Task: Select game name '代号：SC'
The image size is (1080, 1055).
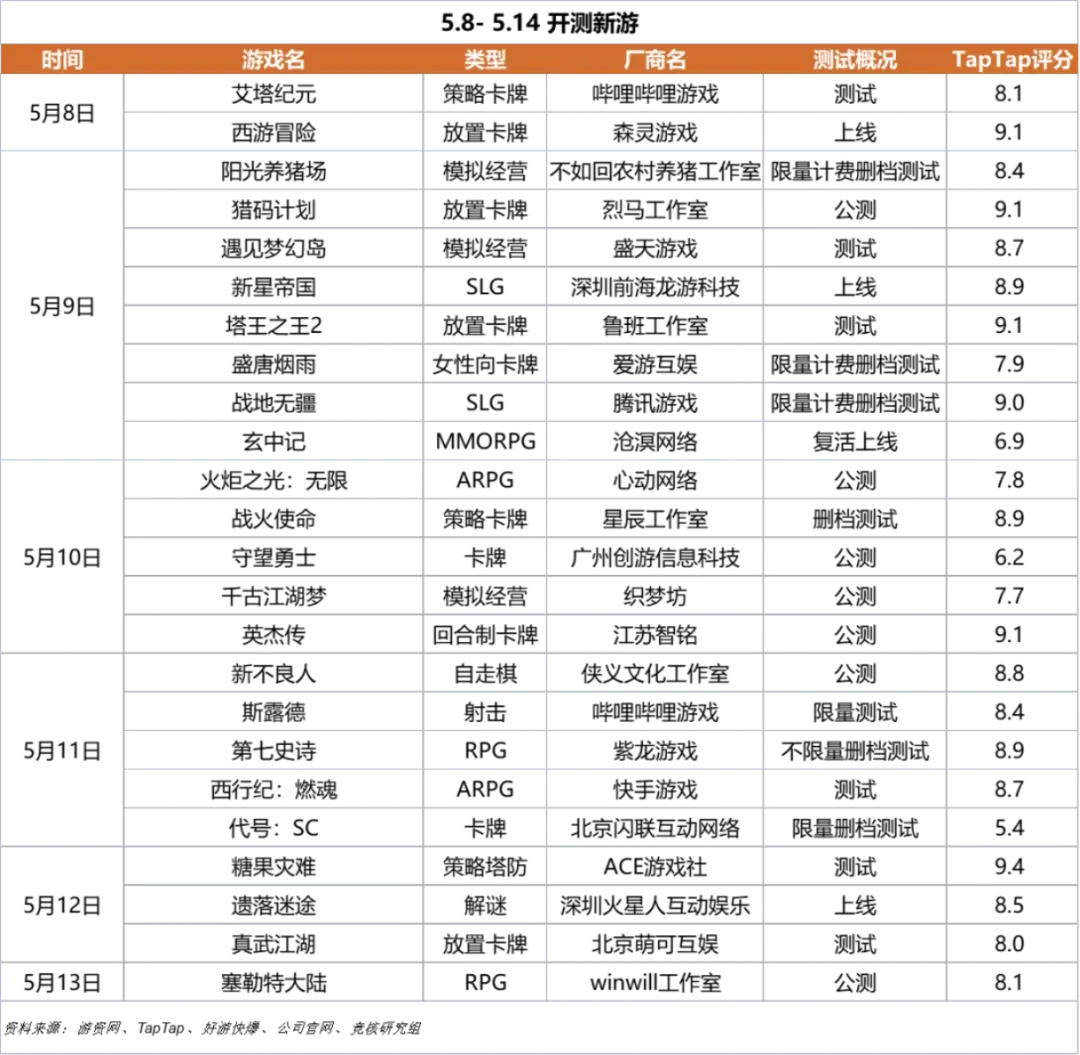Action: (273, 828)
